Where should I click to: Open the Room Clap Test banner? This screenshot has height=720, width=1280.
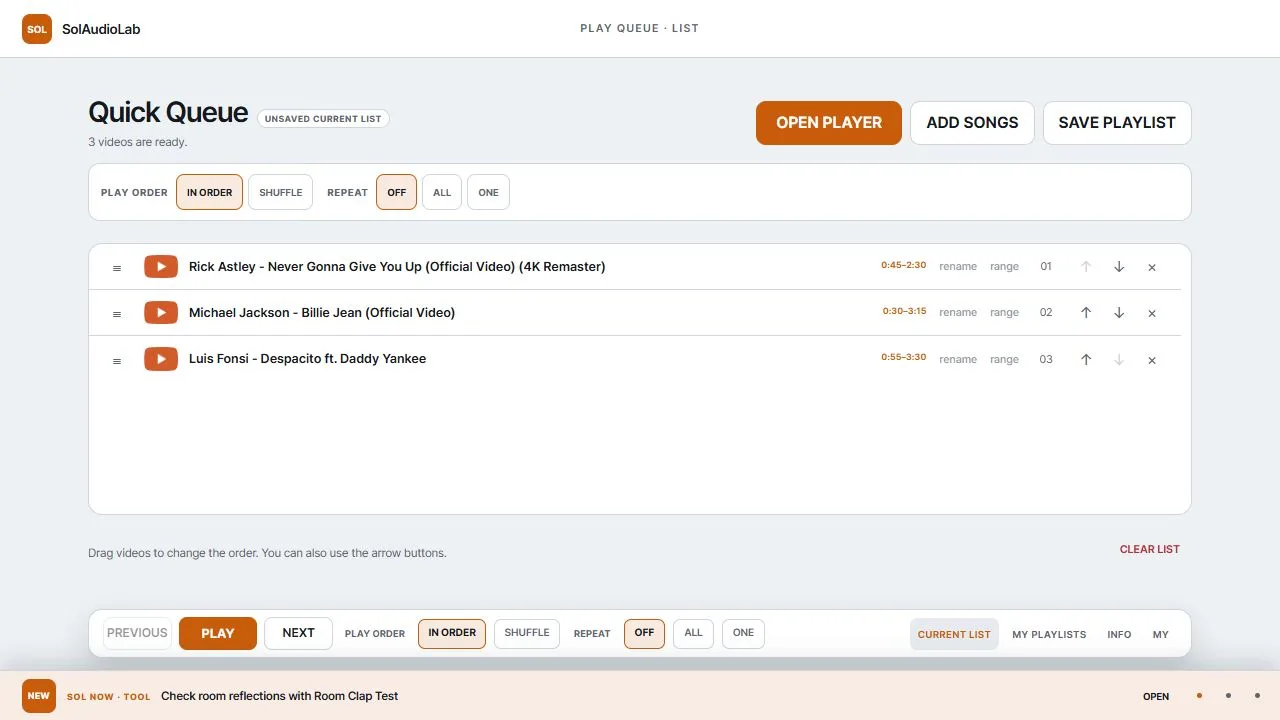[x=1156, y=696]
